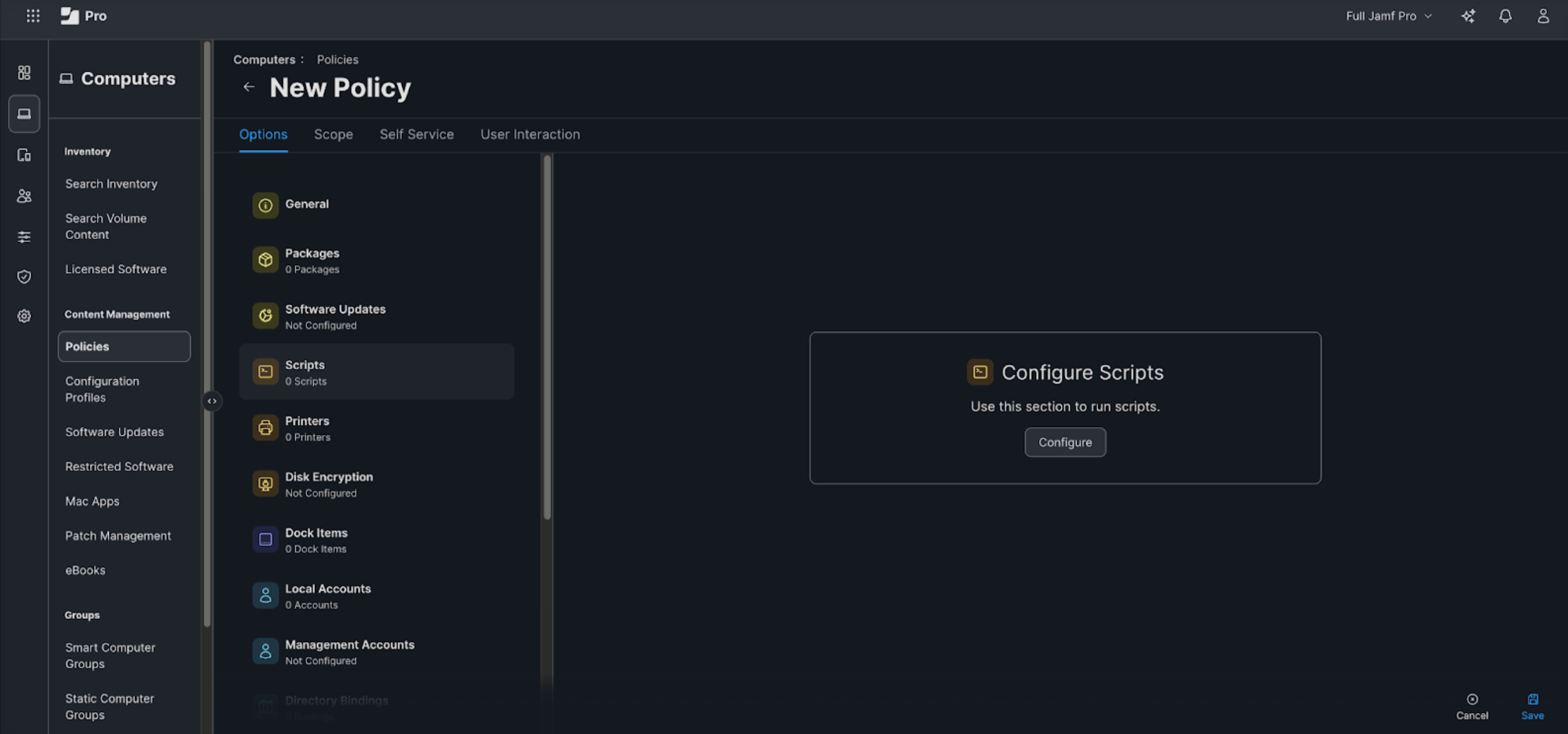Switch to the Scope tab
The width and height of the screenshot is (1568, 734).
[333, 134]
